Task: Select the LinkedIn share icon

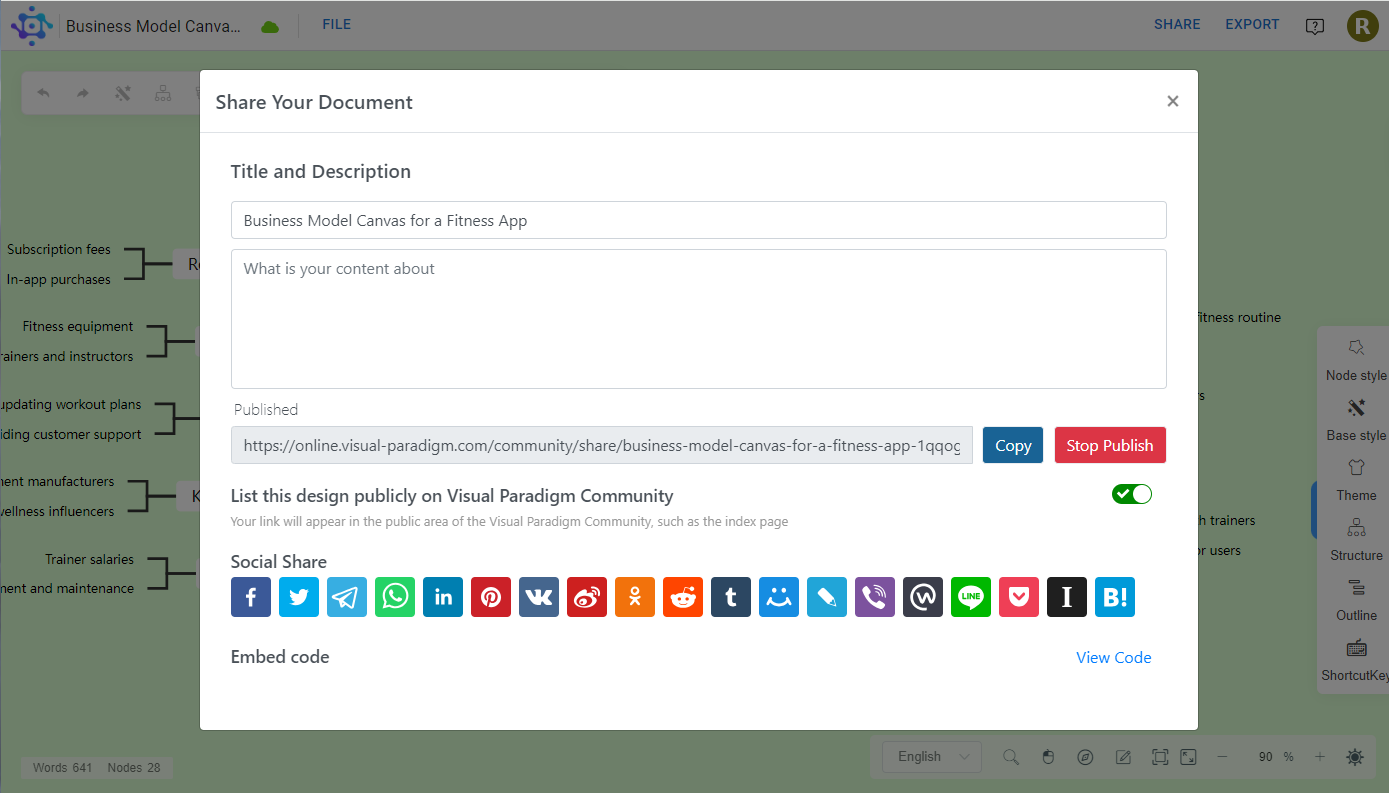Action: [443, 597]
